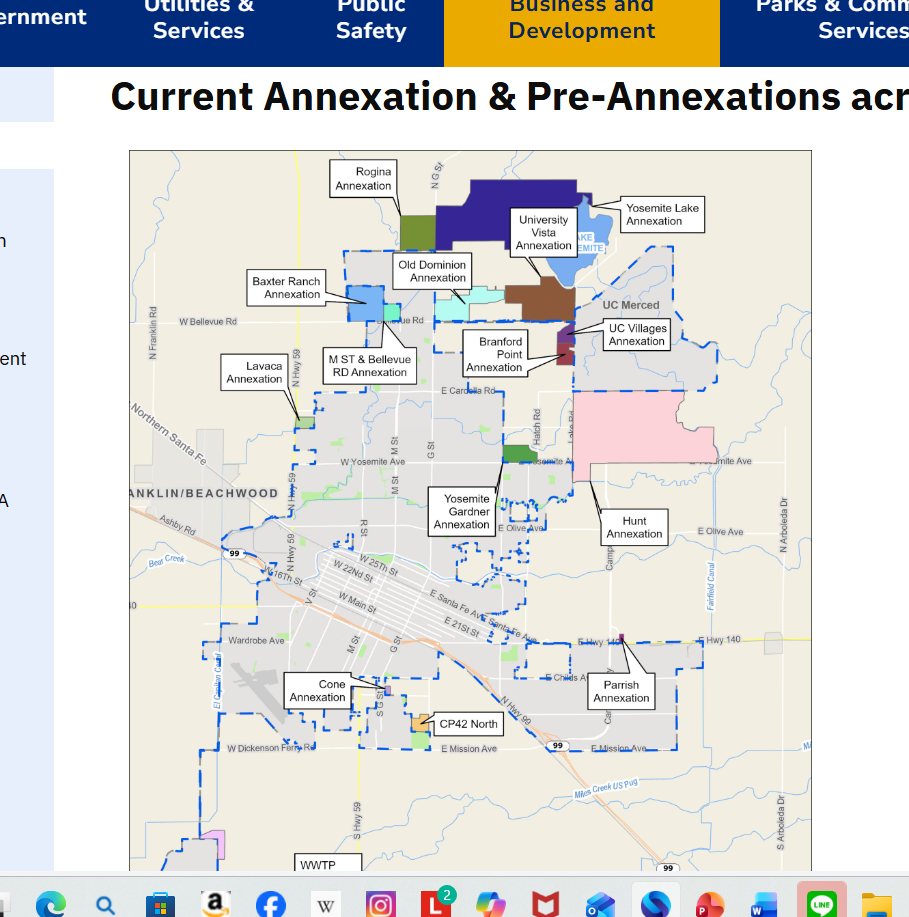Click the Rogina Annexation map label
909x917 pixels.
point(364,179)
